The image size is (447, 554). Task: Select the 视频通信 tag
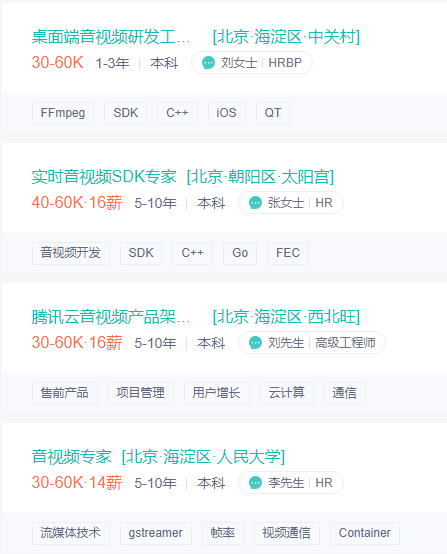pyautogui.click(x=287, y=533)
